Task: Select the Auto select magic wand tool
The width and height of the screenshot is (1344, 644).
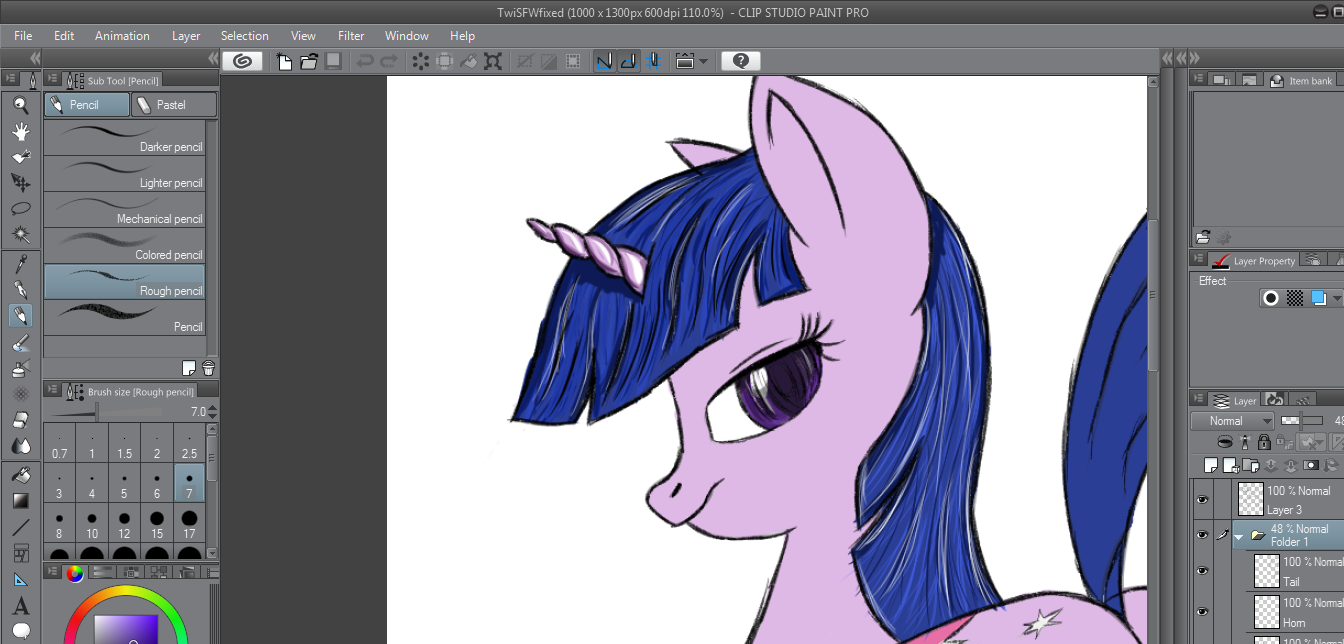Action: (x=21, y=235)
